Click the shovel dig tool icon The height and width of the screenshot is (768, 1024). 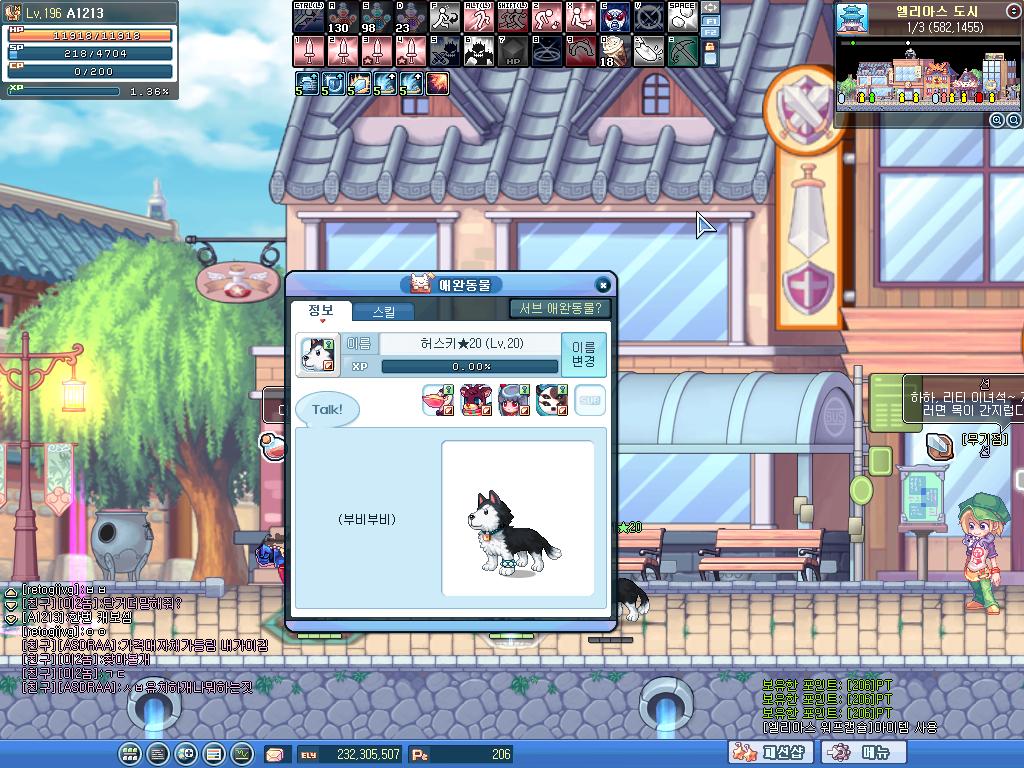pyautogui.click(x=648, y=51)
